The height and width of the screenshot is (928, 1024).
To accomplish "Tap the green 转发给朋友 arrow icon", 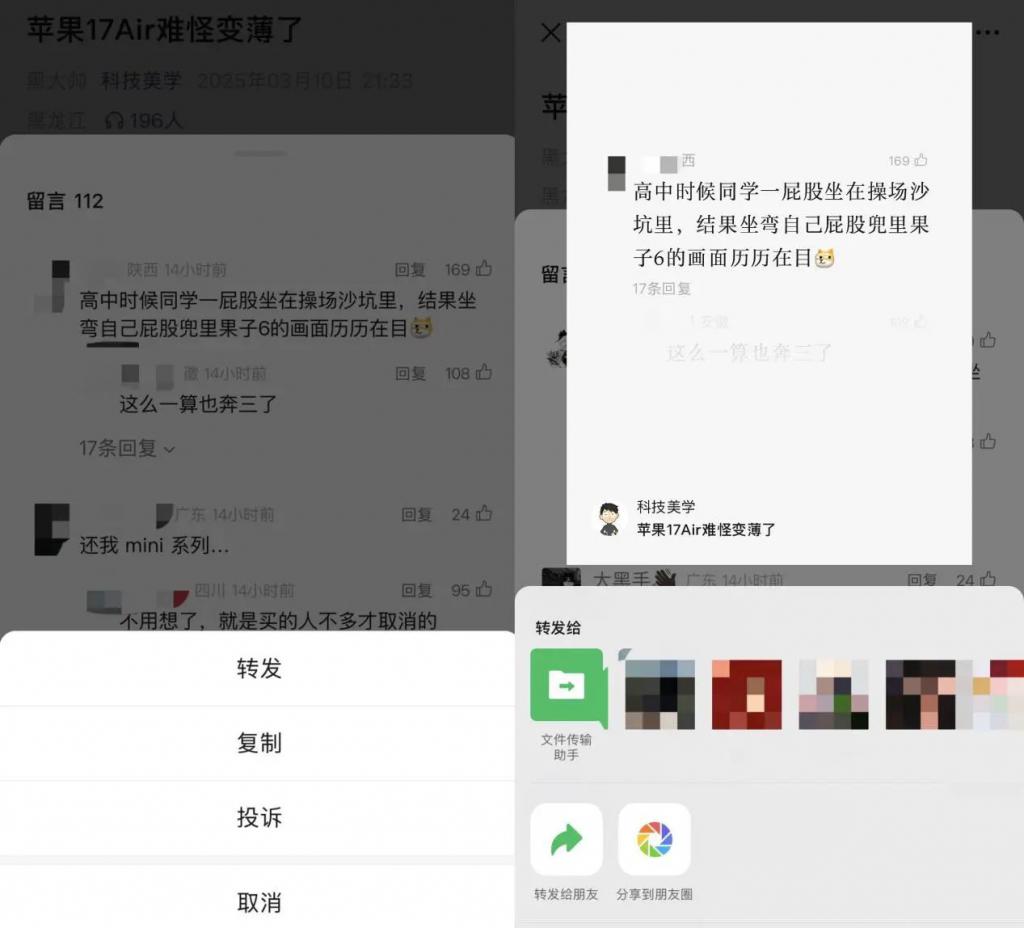I will point(568,842).
